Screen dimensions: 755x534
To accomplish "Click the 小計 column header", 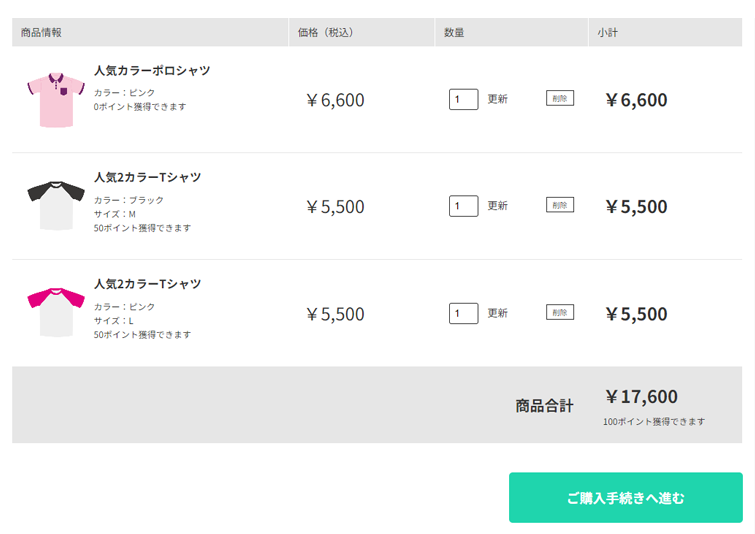I will pos(608,32).
